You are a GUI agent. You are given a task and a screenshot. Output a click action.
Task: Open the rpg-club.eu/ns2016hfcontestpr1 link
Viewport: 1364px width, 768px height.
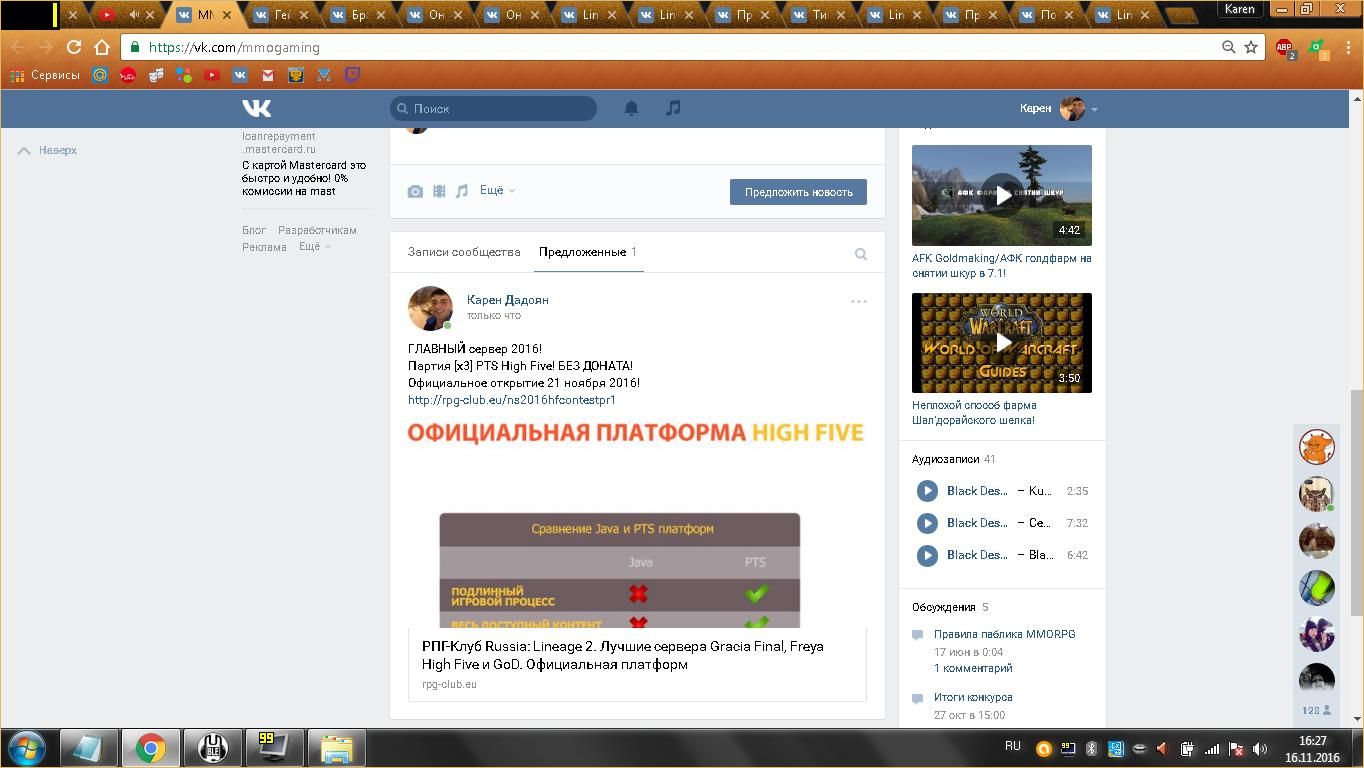pos(512,400)
